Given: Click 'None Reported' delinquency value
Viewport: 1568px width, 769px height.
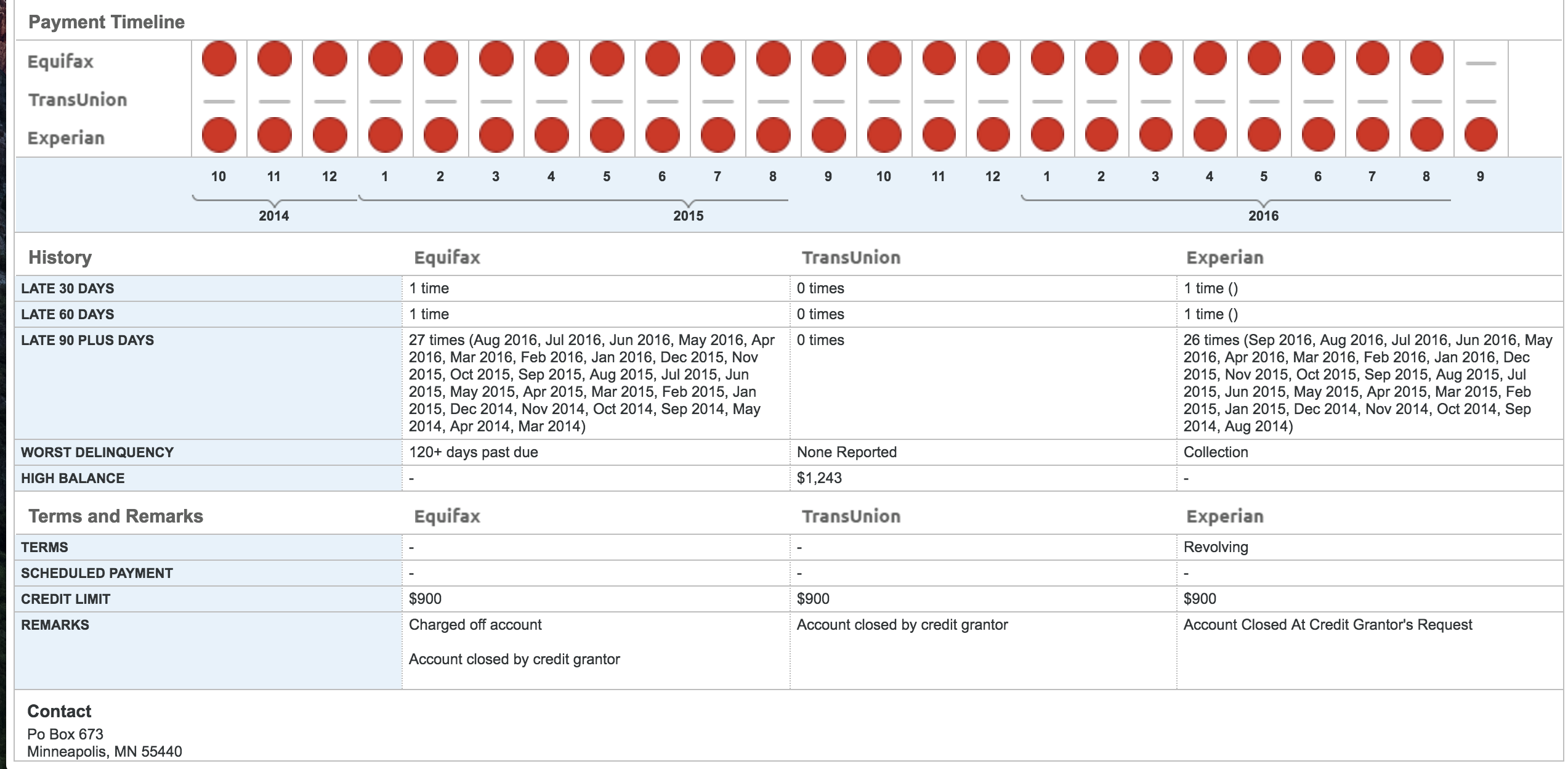Looking at the screenshot, I should click(x=847, y=452).
